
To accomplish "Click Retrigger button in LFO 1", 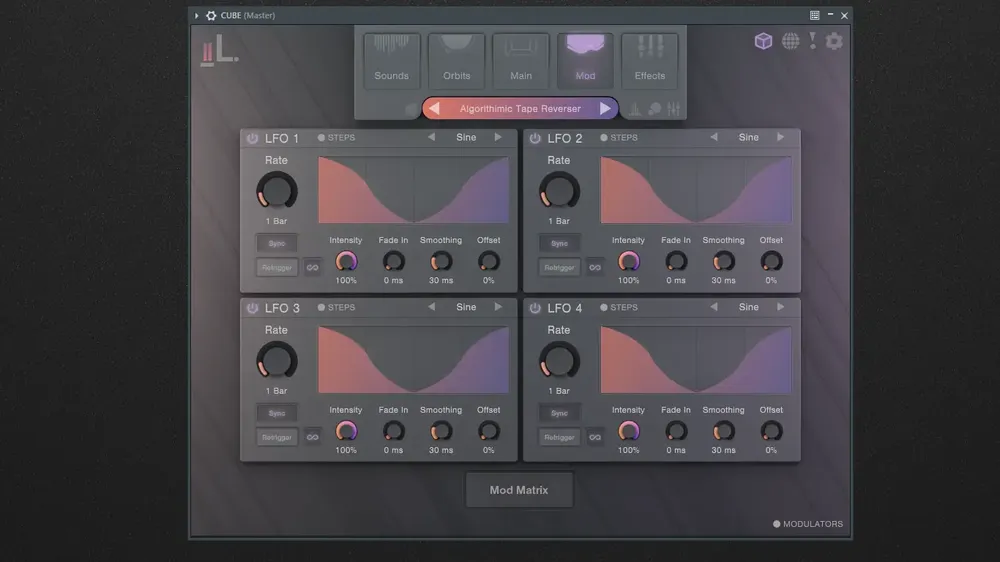I will [277, 267].
